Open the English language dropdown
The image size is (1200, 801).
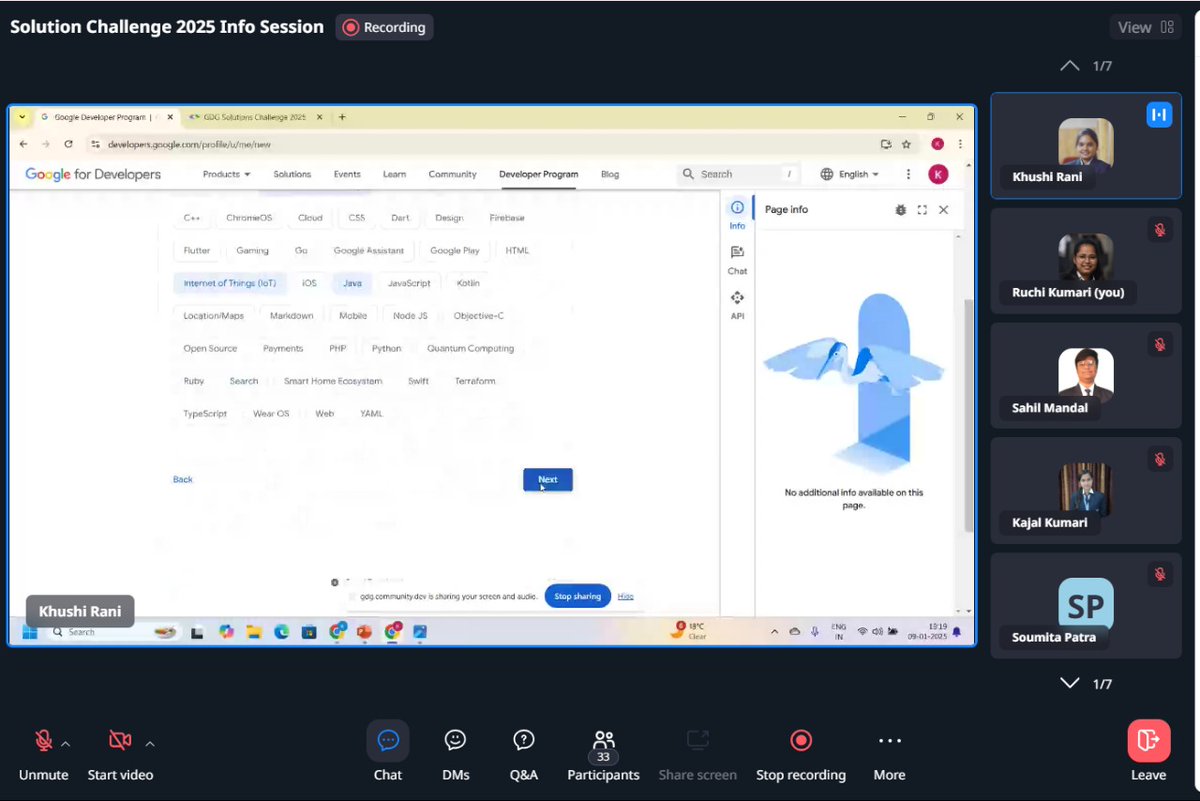[849, 174]
